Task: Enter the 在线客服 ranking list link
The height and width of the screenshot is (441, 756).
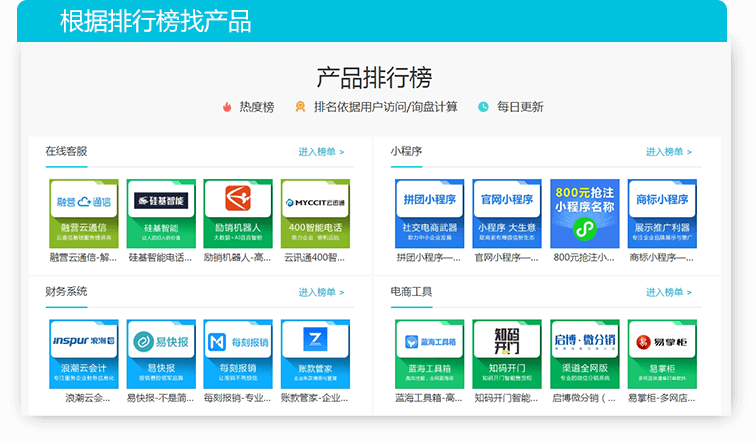Action: pos(321,152)
